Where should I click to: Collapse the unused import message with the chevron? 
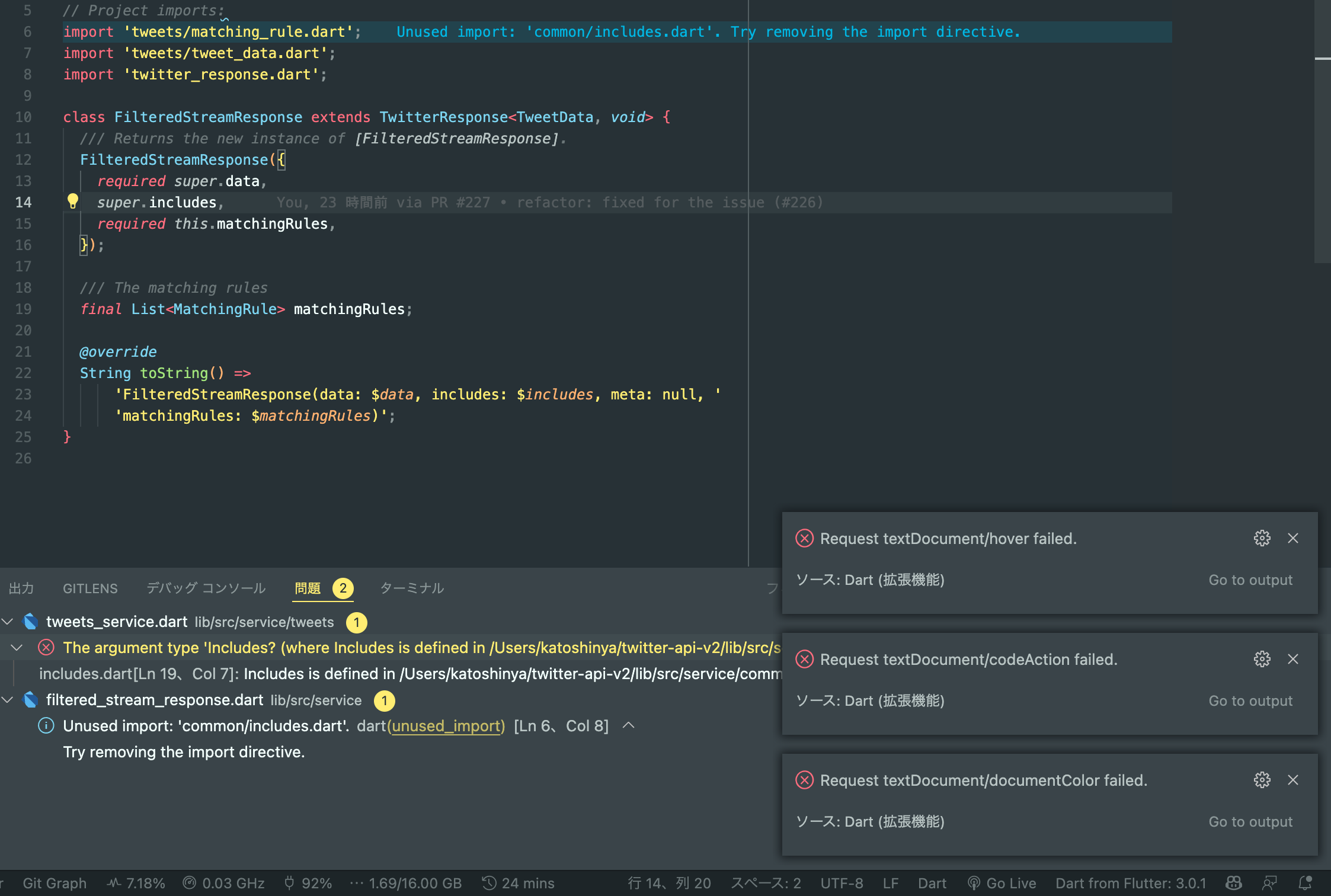coord(629,725)
